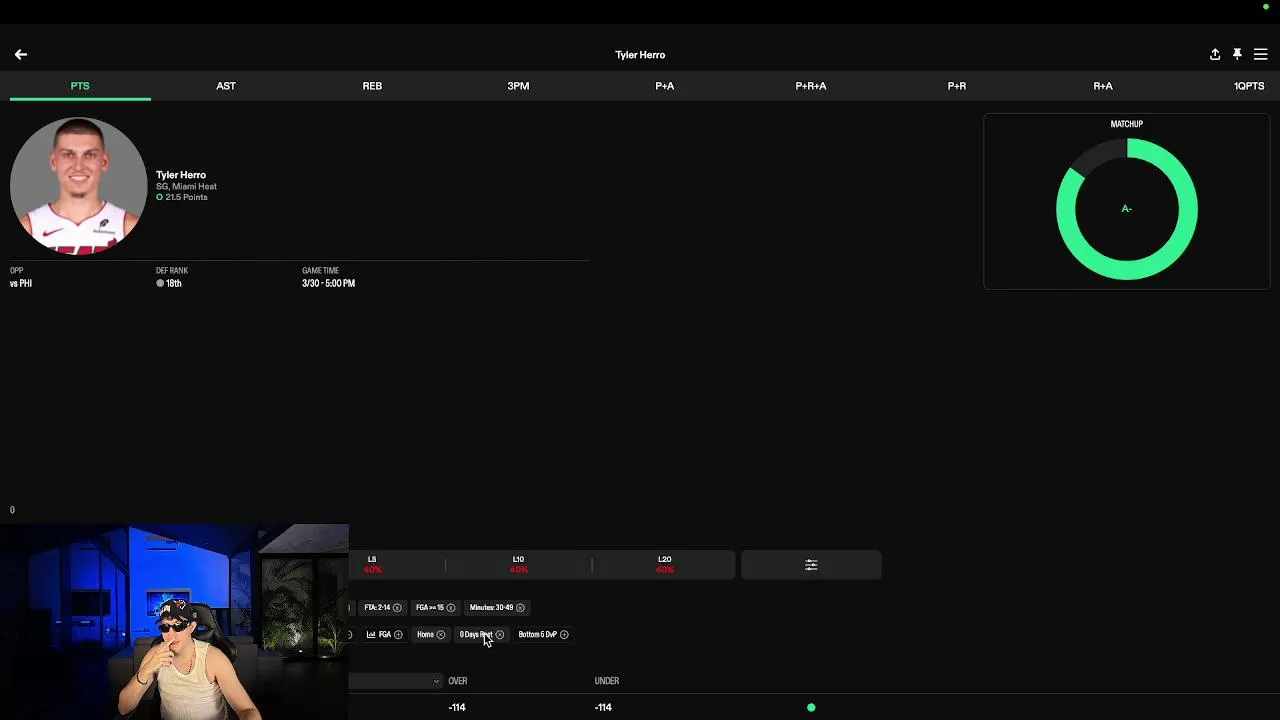Viewport: 1280px width, 720px height.
Task: Open the REB stat tab
Action: (x=372, y=86)
